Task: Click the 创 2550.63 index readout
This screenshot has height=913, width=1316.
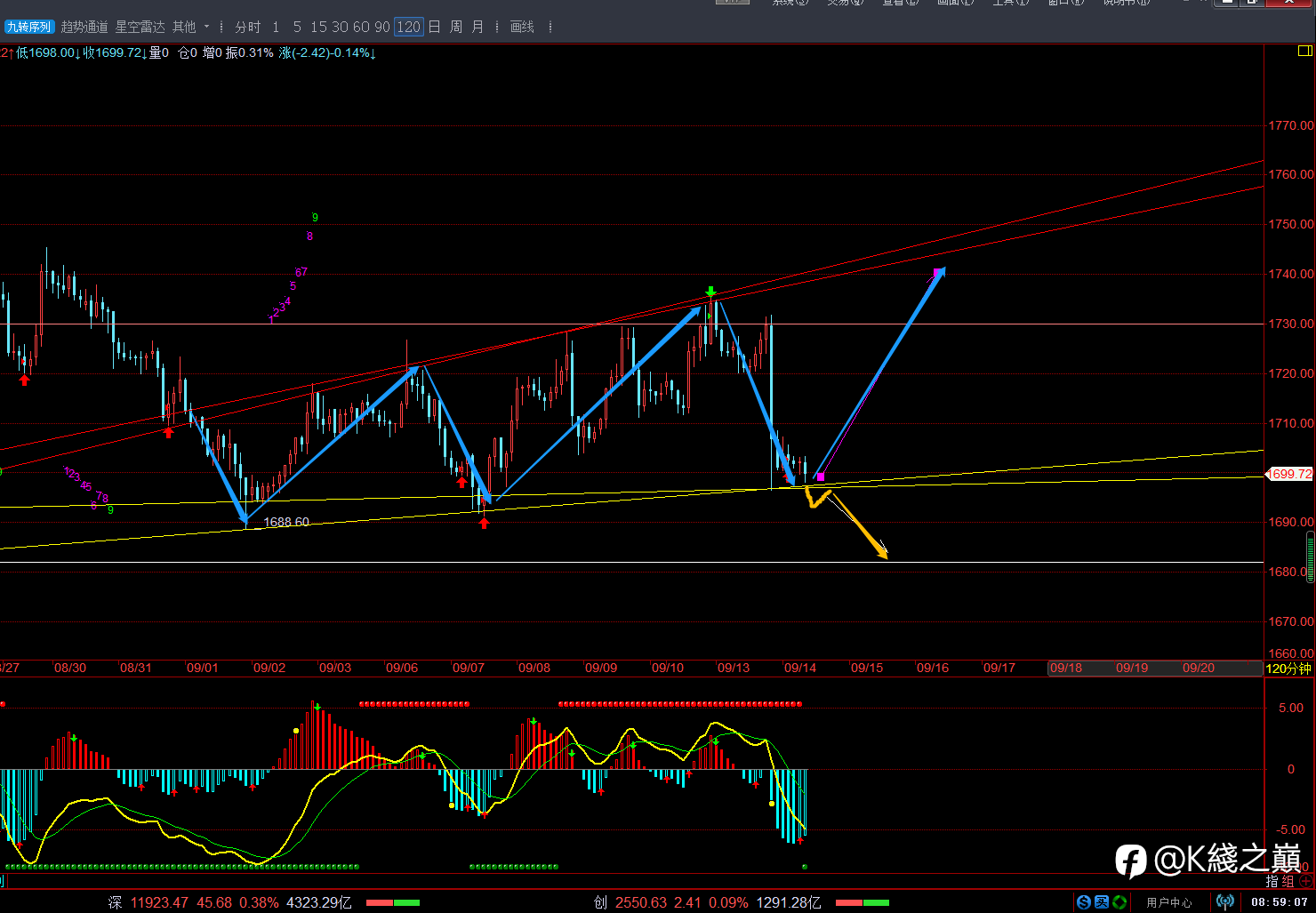Action: pos(630,902)
